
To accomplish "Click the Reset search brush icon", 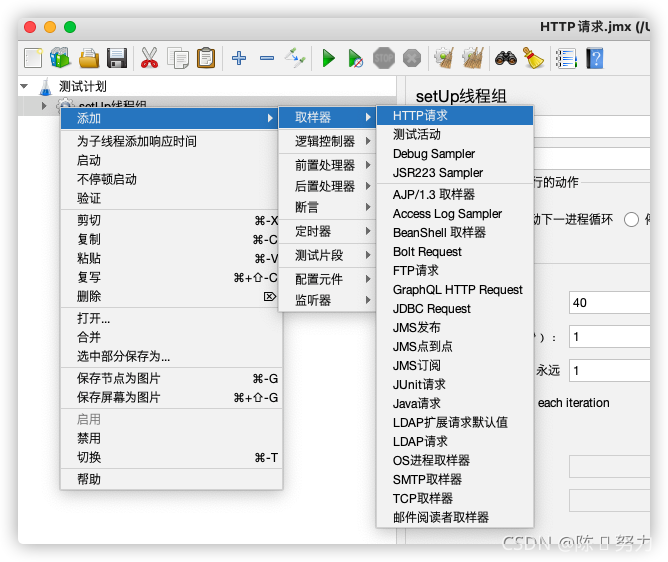I will click(x=533, y=58).
